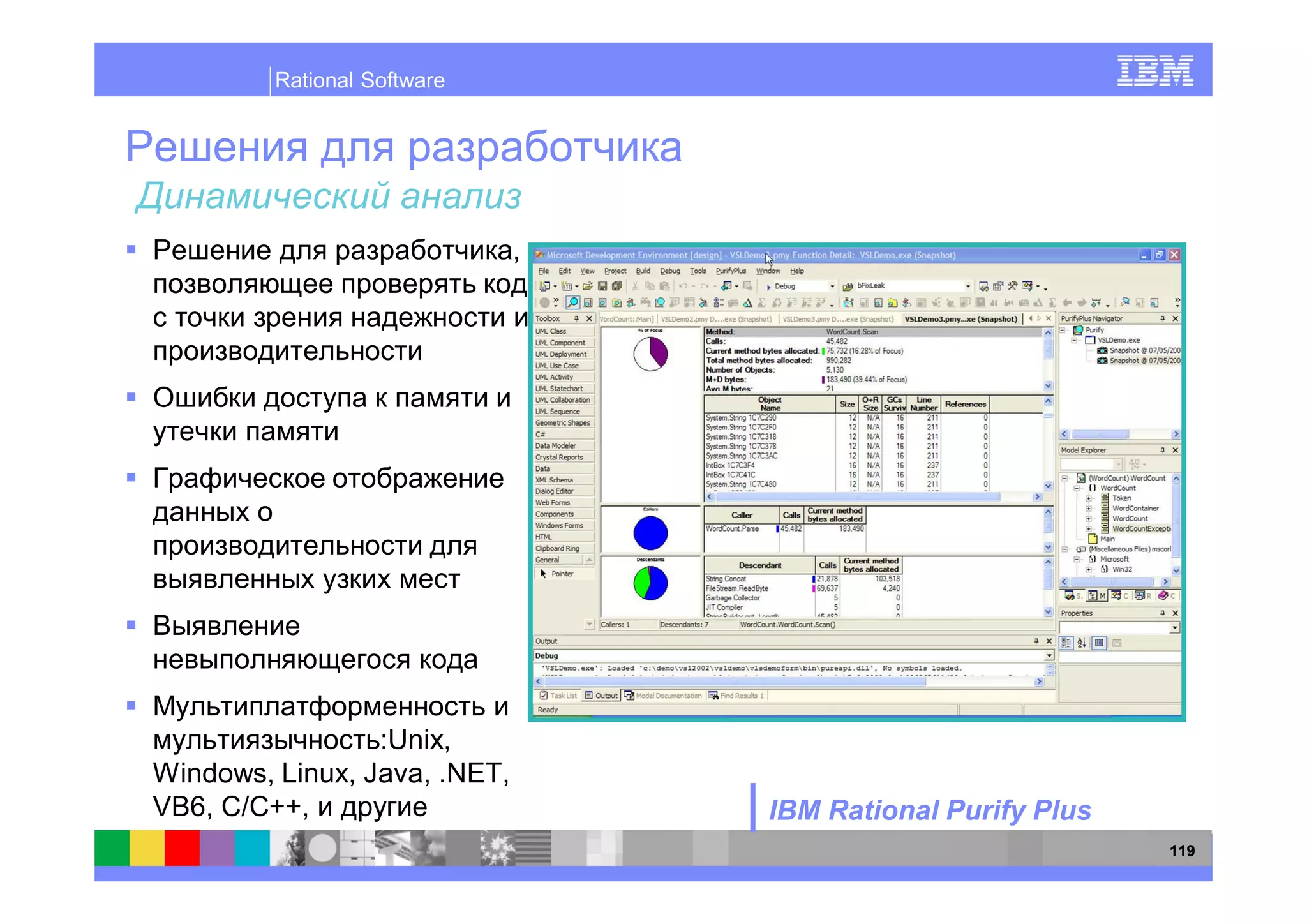1307x924 pixels.
Task: Pin the Output panel
Action: (x=1036, y=641)
